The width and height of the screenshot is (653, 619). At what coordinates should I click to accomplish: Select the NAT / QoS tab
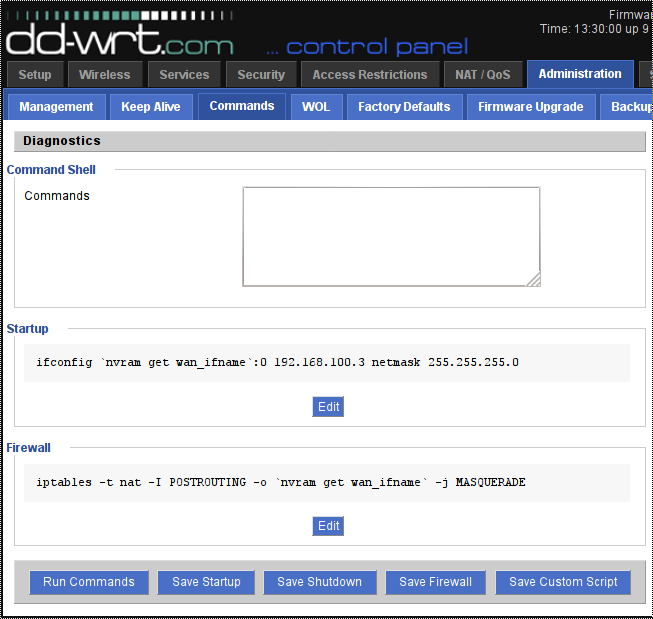(483, 75)
